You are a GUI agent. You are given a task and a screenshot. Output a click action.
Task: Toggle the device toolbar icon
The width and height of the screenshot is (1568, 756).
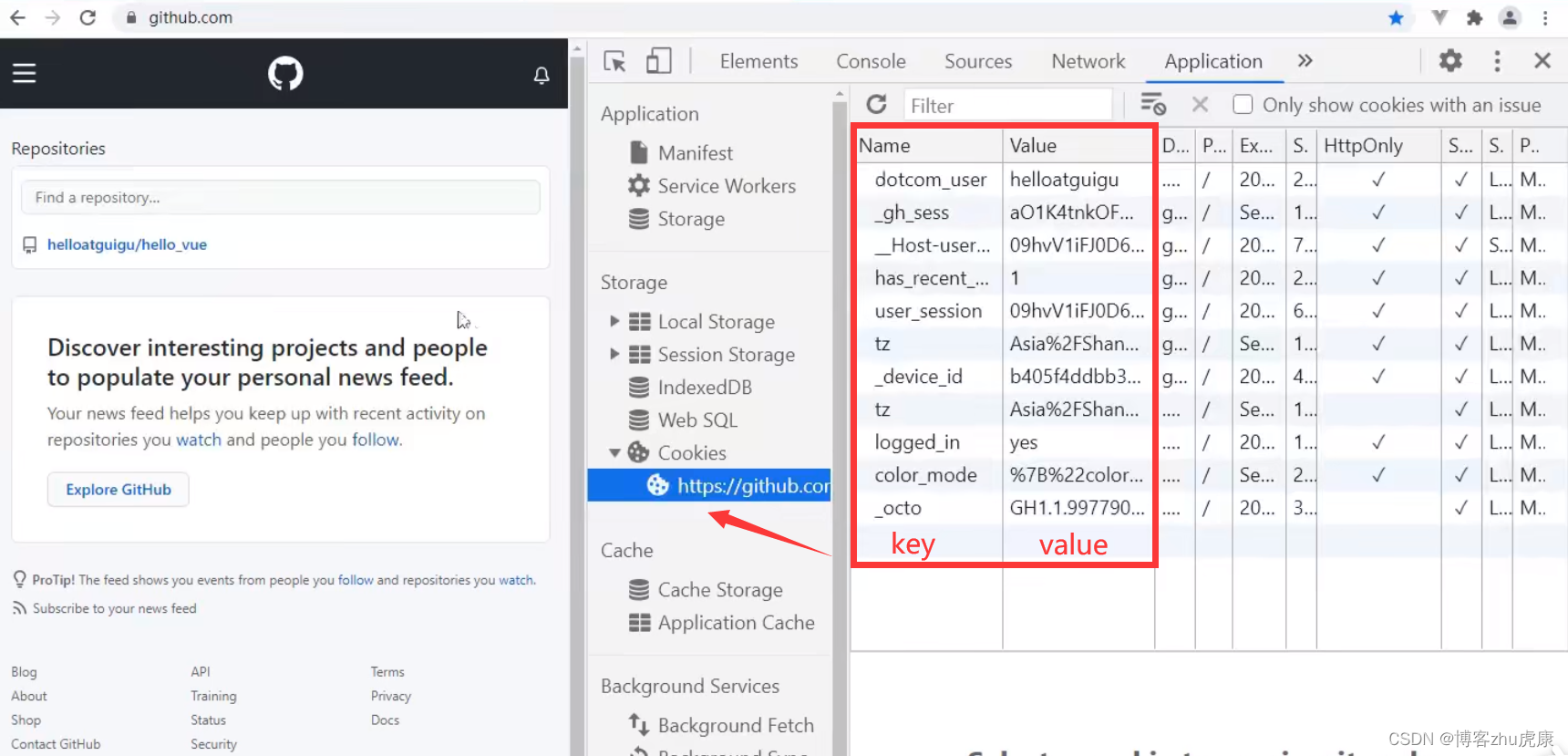(x=658, y=61)
